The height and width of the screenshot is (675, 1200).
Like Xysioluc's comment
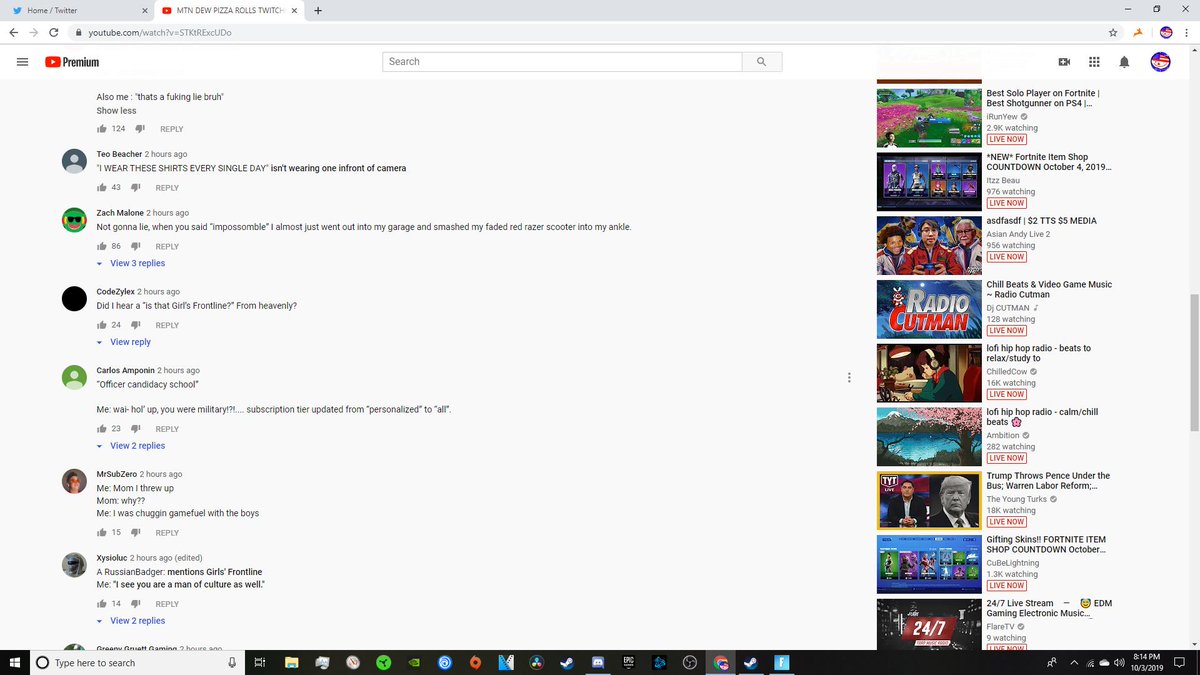pyautogui.click(x=102, y=604)
